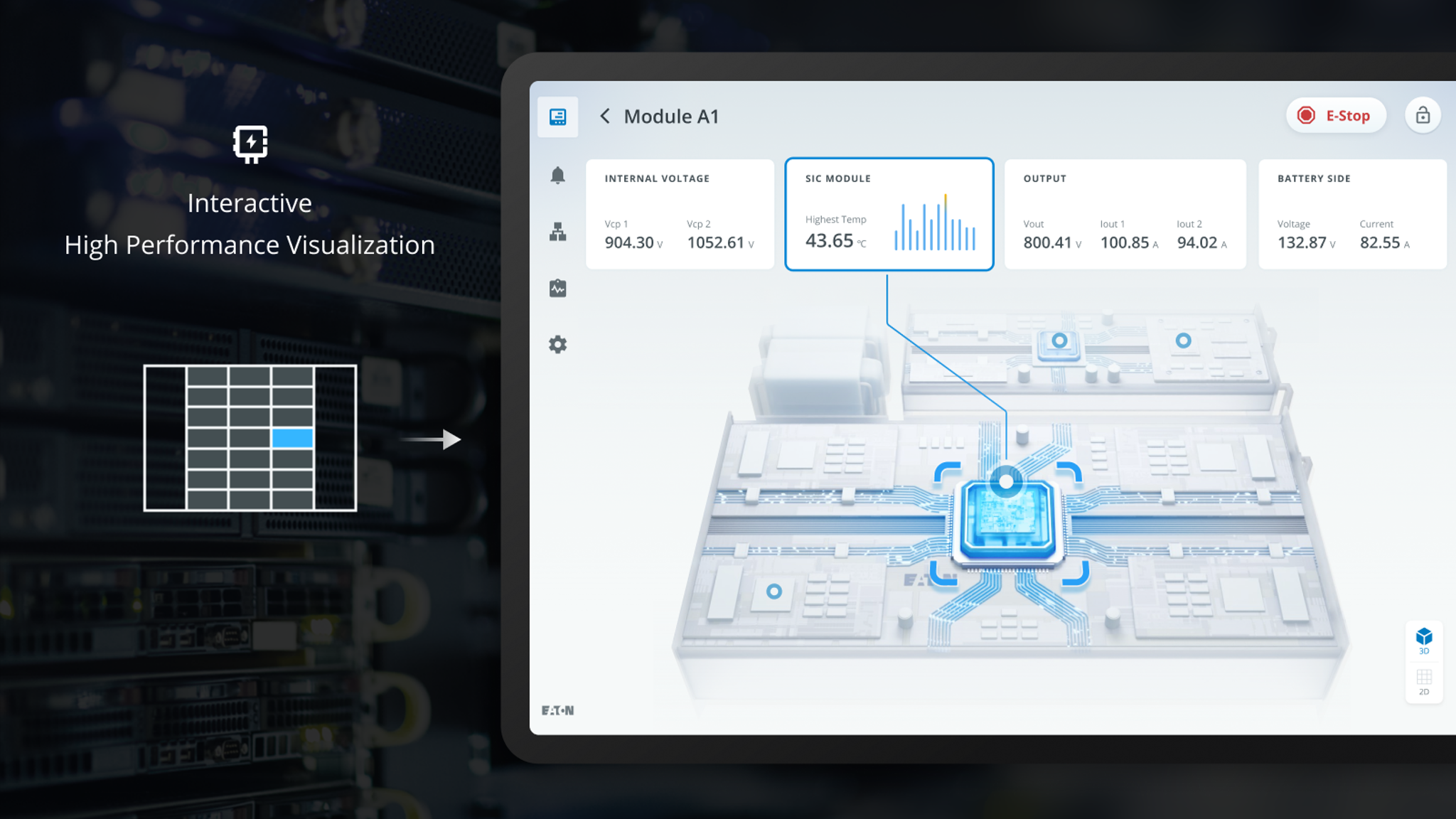Click the Vout value 800.41
1456x819 pixels.
click(x=1047, y=242)
